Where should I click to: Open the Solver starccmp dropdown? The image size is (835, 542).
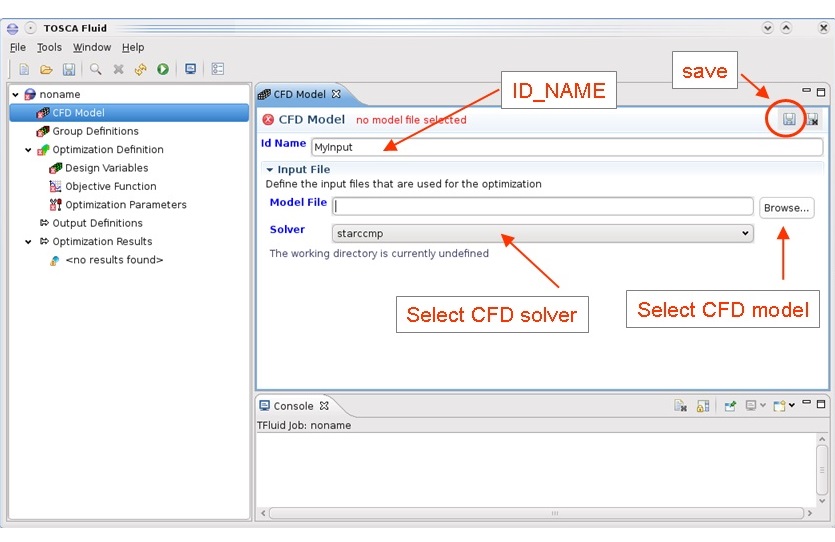pos(542,233)
